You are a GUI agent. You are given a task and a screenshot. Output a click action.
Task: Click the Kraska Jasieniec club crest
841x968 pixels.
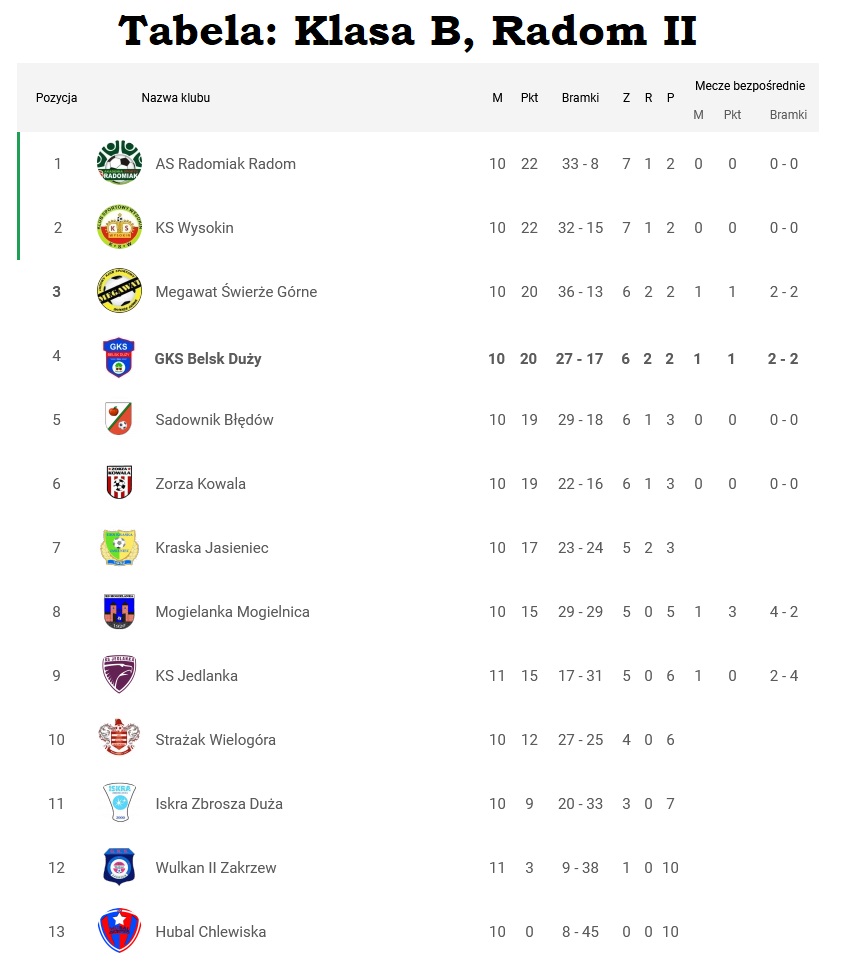click(x=119, y=547)
